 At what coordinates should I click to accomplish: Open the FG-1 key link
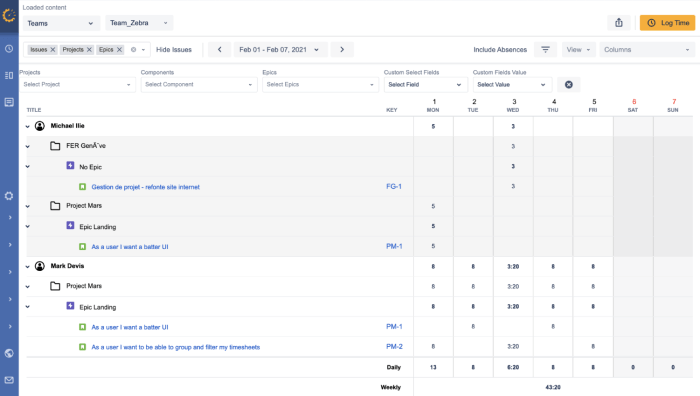[x=394, y=187]
